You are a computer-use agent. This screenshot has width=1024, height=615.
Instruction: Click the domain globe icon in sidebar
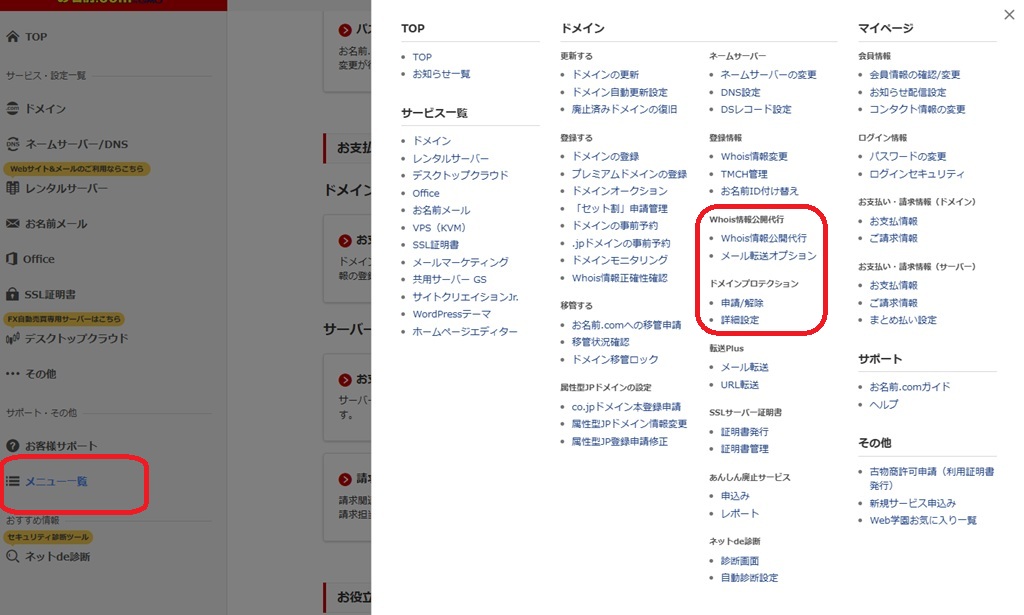(12, 108)
